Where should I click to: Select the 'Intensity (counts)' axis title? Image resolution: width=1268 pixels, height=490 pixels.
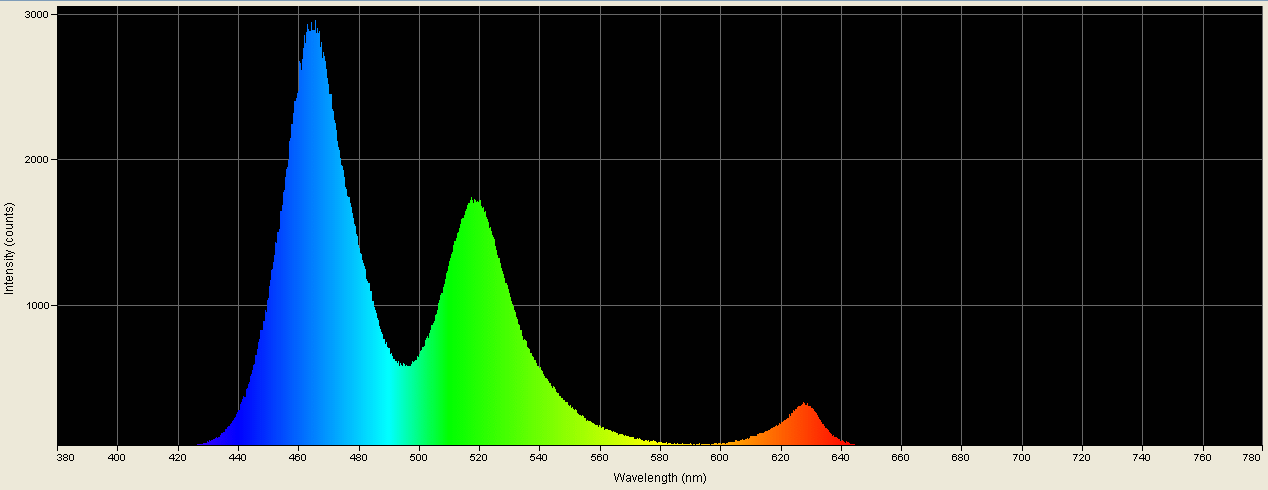tap(9, 248)
